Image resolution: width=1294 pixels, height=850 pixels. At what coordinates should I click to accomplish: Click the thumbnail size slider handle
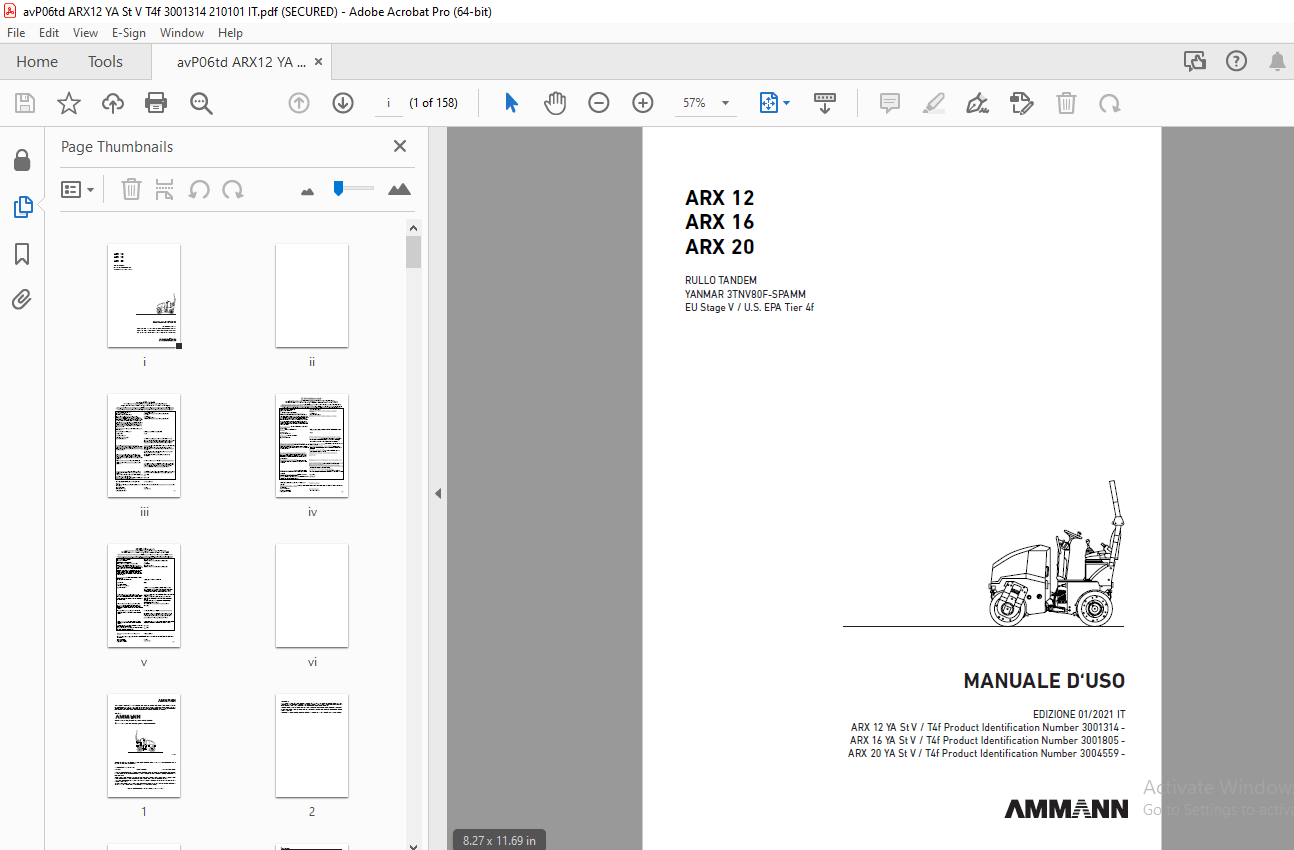339,188
